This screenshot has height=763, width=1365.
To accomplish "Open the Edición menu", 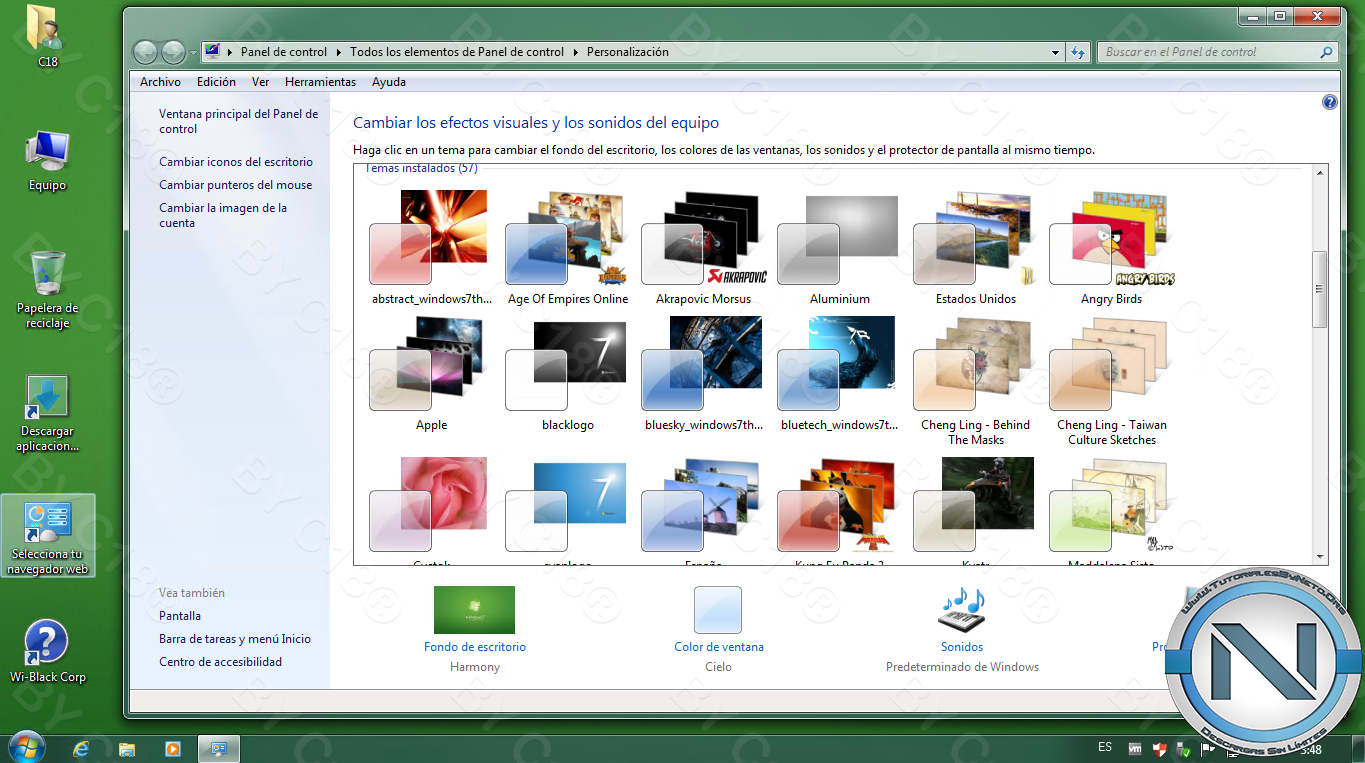I will (216, 82).
